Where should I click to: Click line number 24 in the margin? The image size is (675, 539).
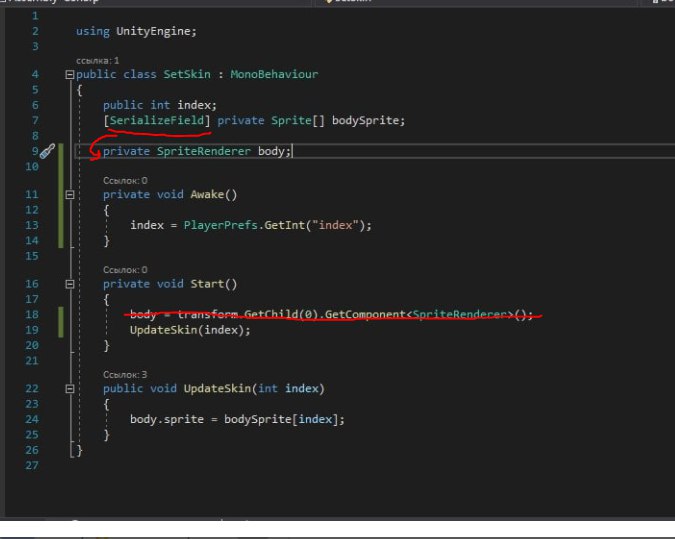[x=32, y=419]
